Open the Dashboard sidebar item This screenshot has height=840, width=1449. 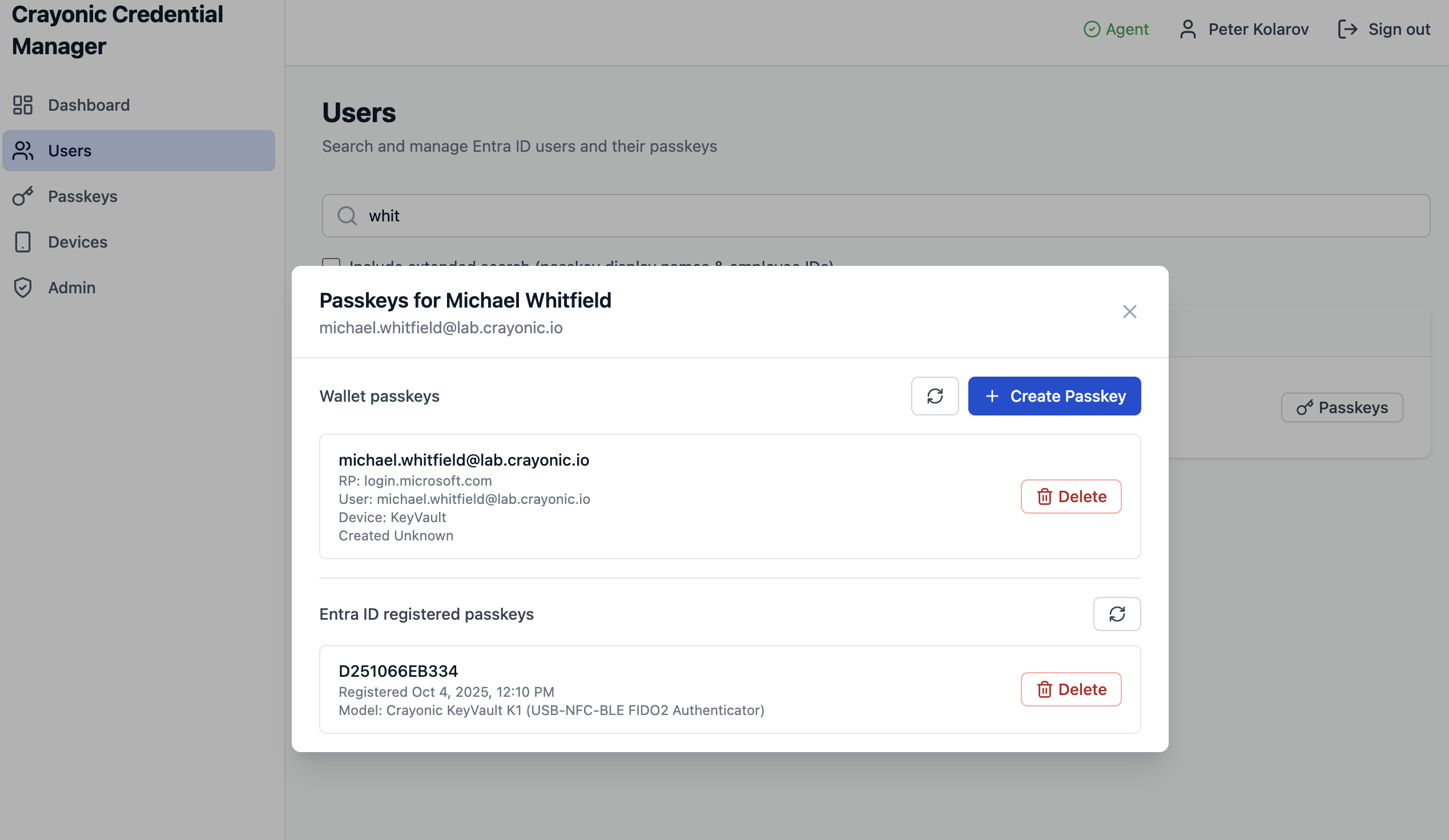[x=88, y=105]
